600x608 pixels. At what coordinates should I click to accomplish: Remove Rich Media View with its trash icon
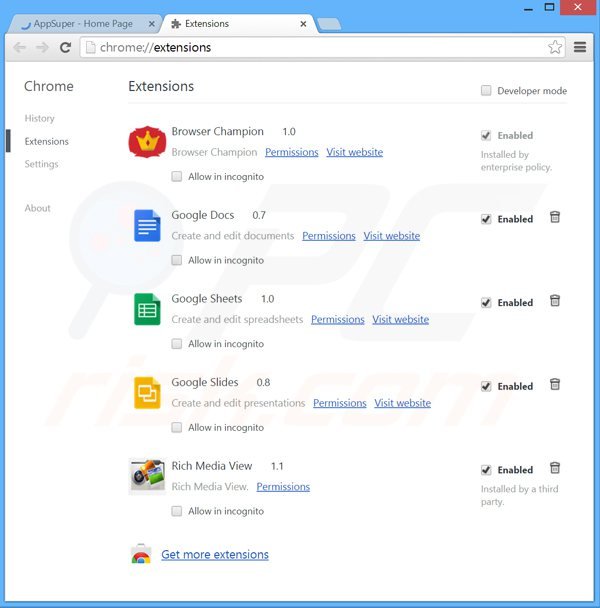coord(555,468)
